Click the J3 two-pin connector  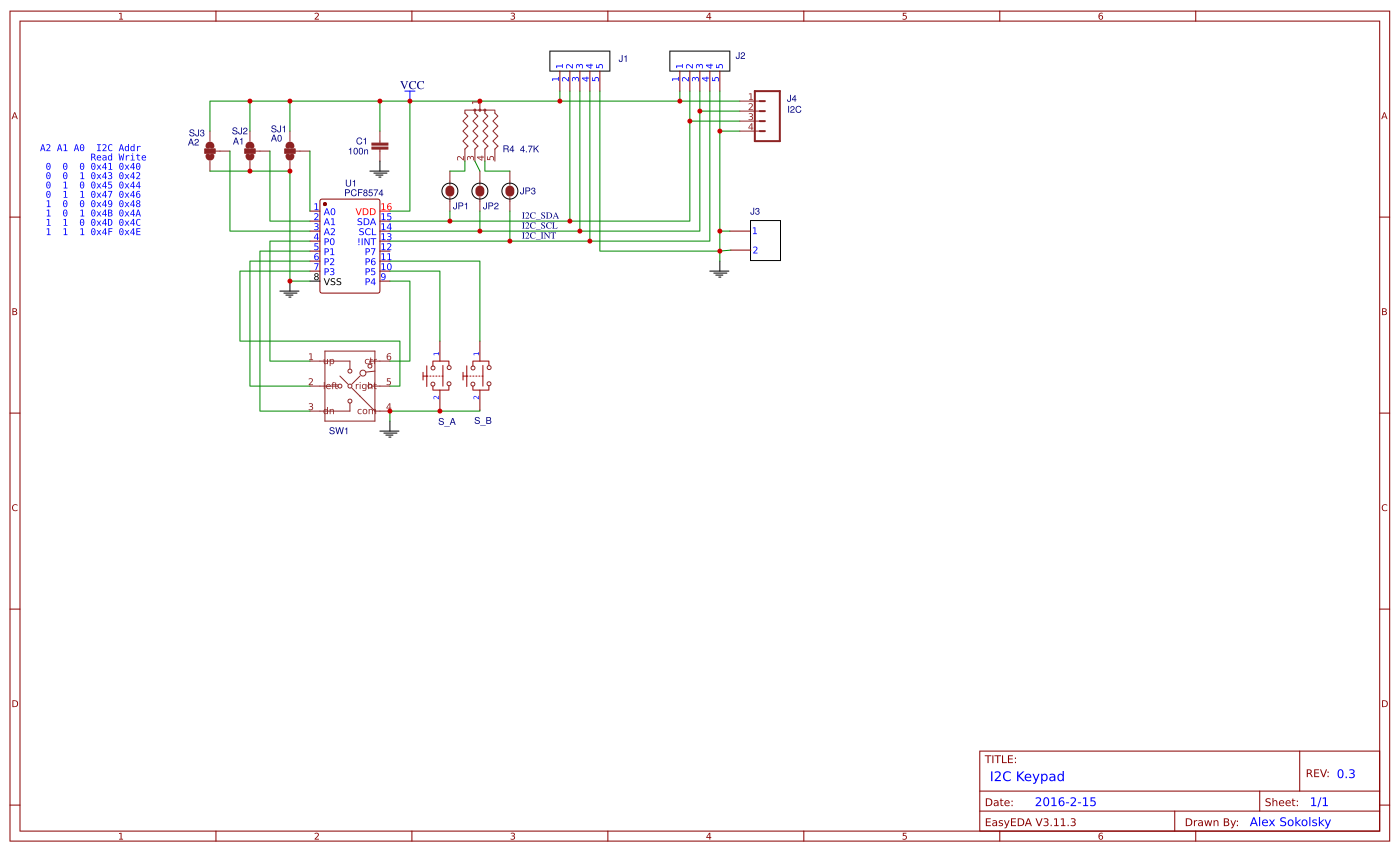point(767,240)
